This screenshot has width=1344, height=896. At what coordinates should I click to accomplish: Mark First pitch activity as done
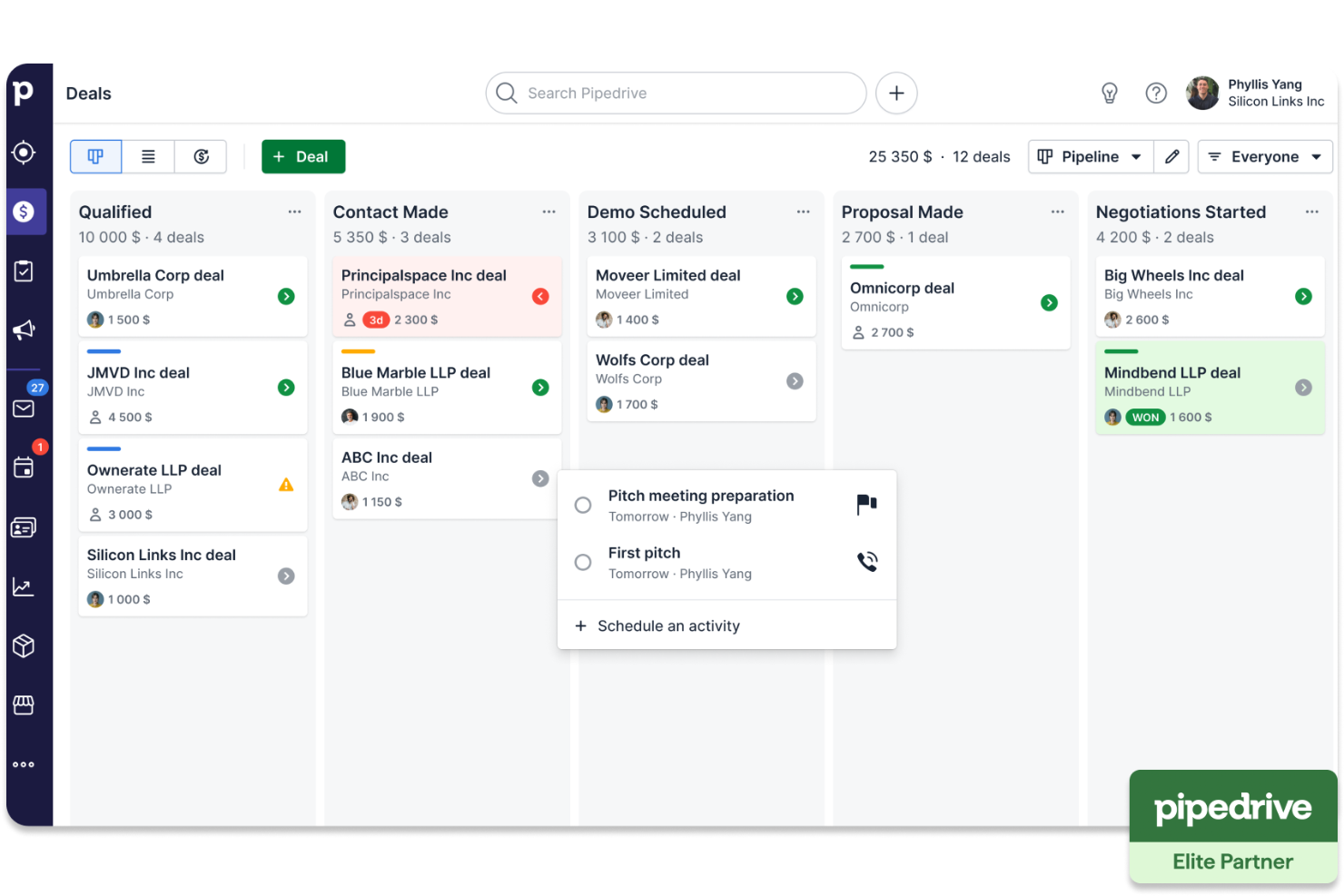[583, 563]
